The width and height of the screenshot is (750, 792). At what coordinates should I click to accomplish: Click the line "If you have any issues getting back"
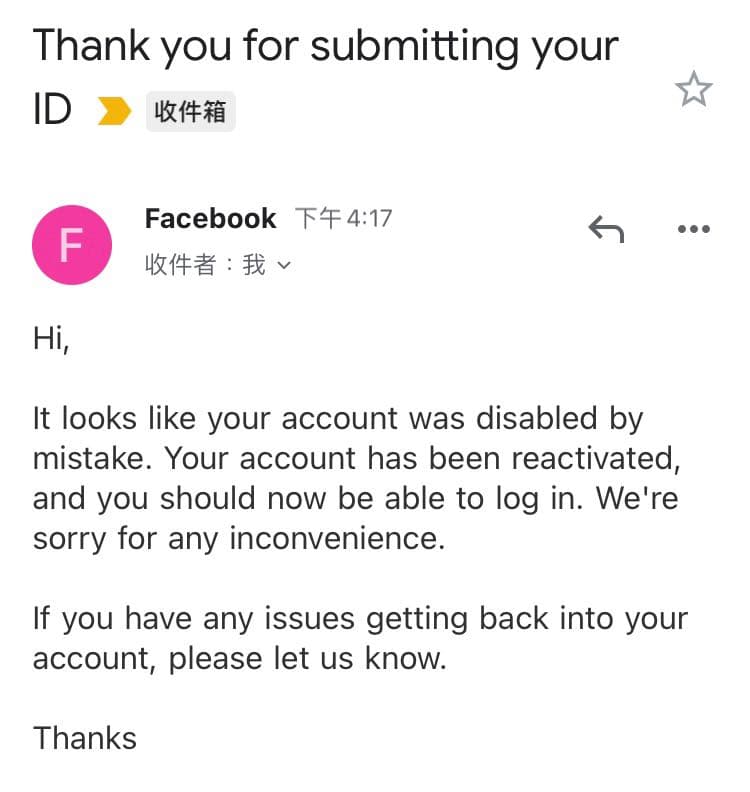pos(360,618)
